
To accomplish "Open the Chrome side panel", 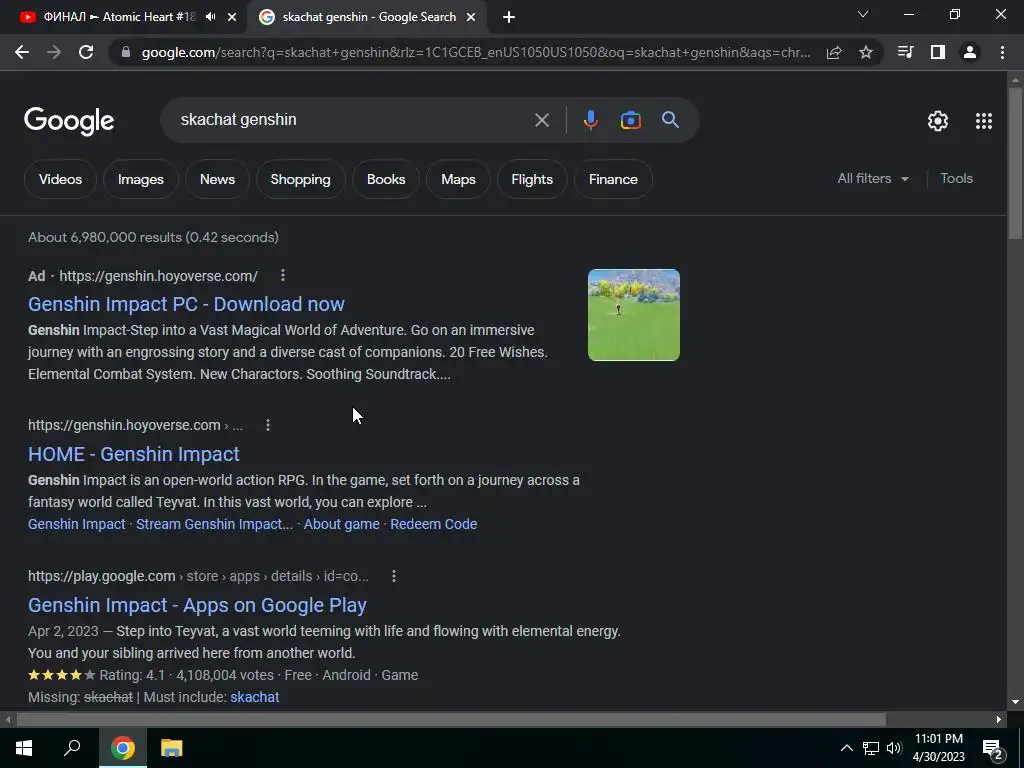I will pos(938,52).
